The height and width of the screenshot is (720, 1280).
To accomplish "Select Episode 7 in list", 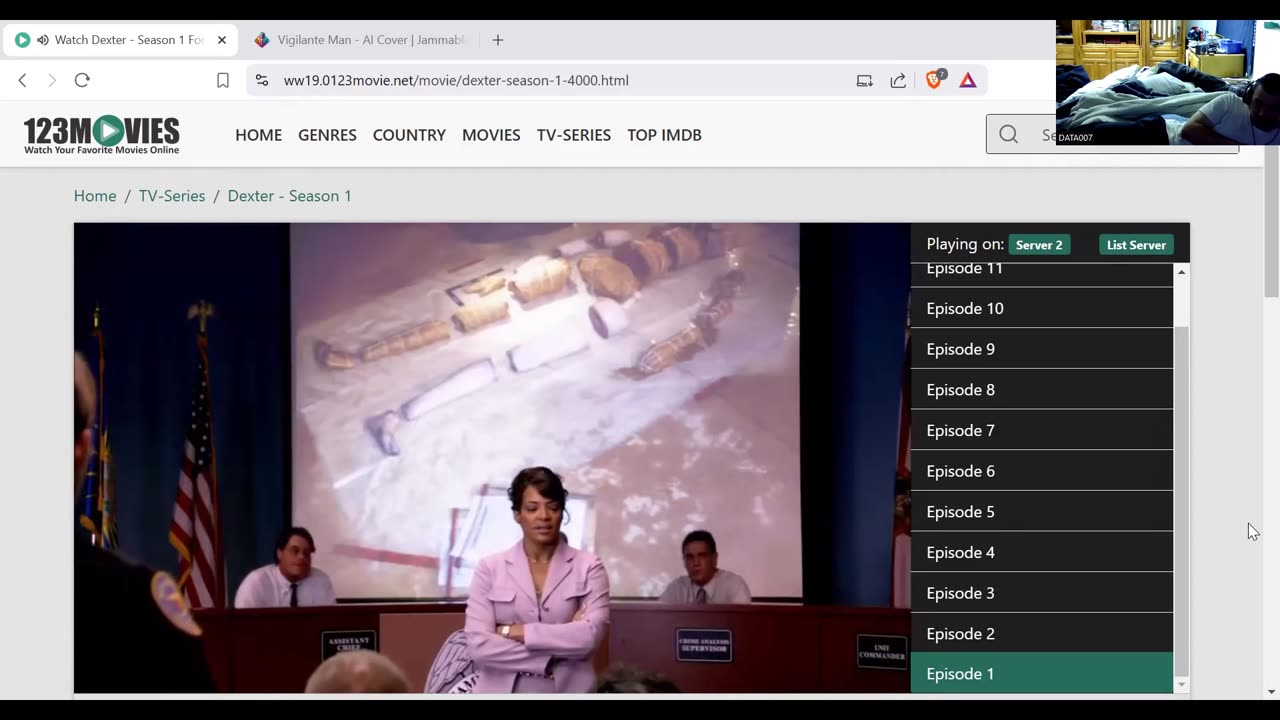I will [x=1041, y=430].
